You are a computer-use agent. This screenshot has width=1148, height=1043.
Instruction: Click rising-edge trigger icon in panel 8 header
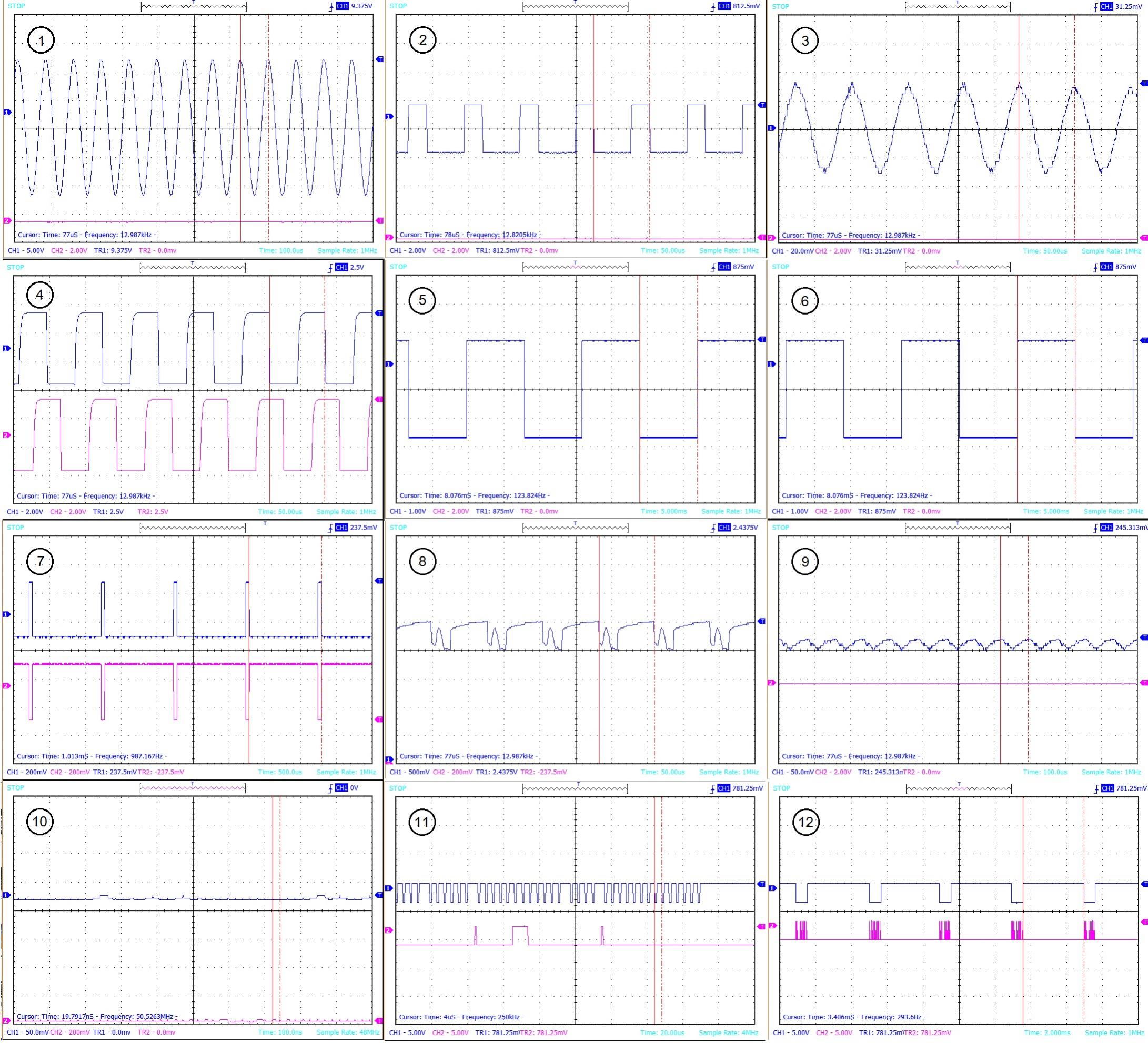[713, 528]
